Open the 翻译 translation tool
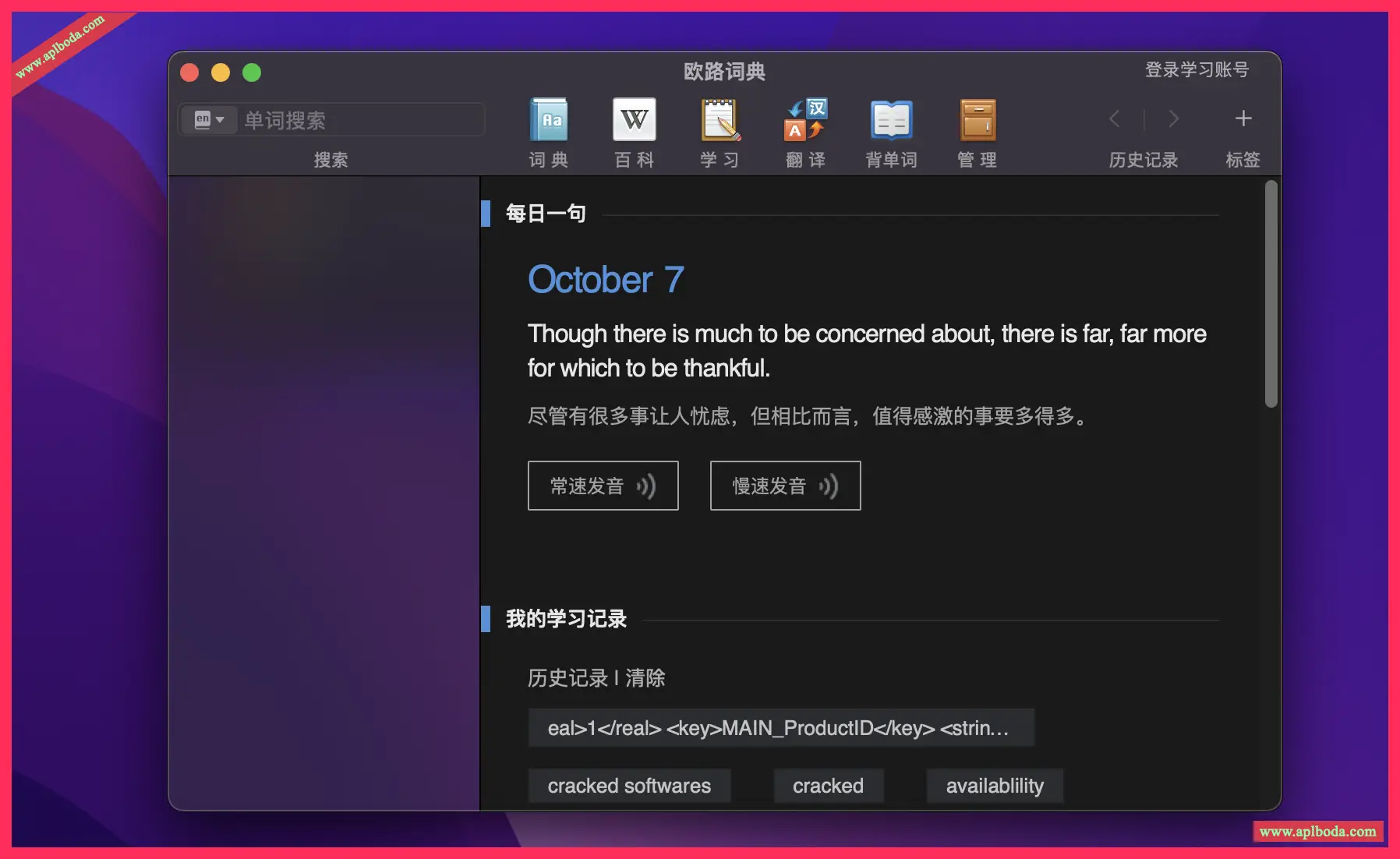Screen dimensions: 1400x859 (805, 131)
